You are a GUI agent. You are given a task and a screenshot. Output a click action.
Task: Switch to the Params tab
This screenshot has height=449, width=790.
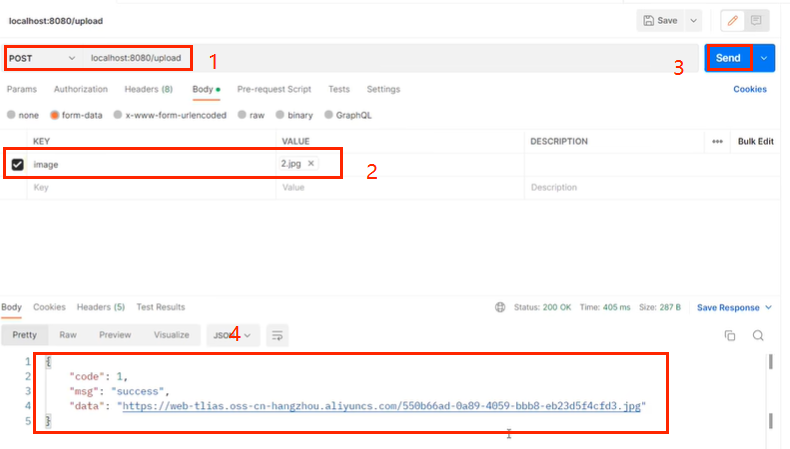(x=22, y=89)
